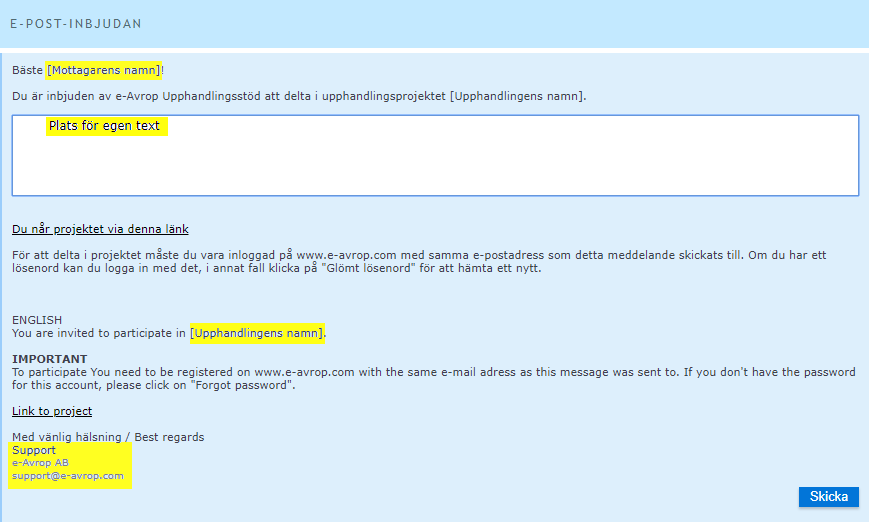
Task: Click the 'e-Avrop AB' company name
Action: [x=40, y=463]
